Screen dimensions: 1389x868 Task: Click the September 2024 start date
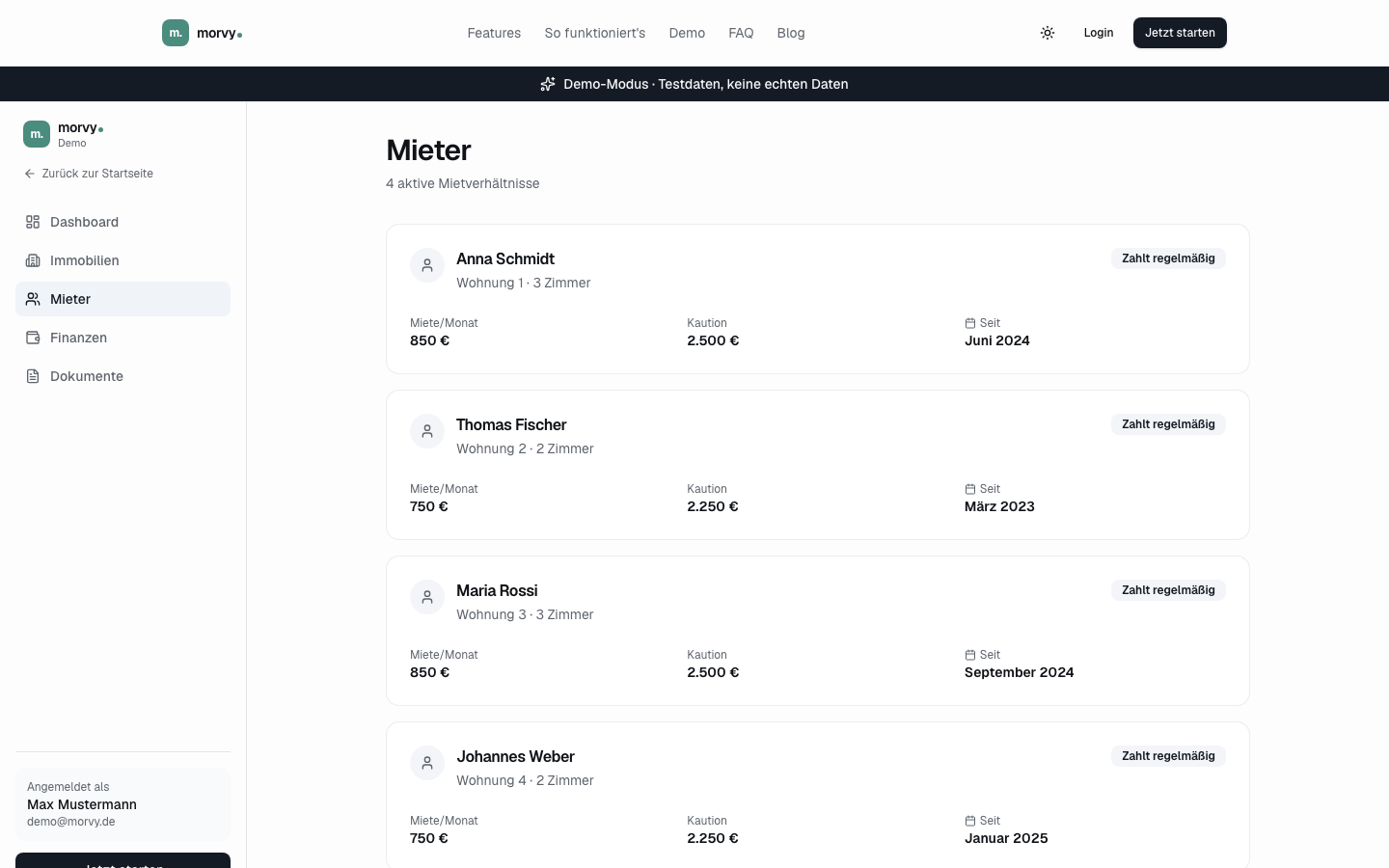click(x=1020, y=672)
